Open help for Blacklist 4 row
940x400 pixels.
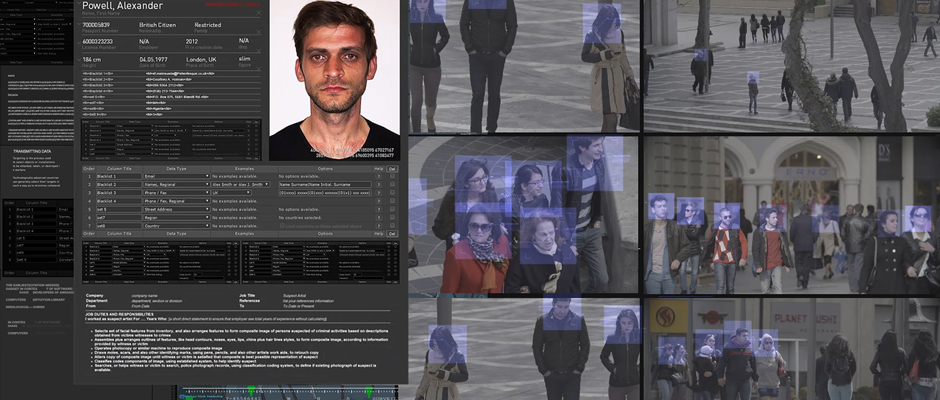click(x=378, y=201)
